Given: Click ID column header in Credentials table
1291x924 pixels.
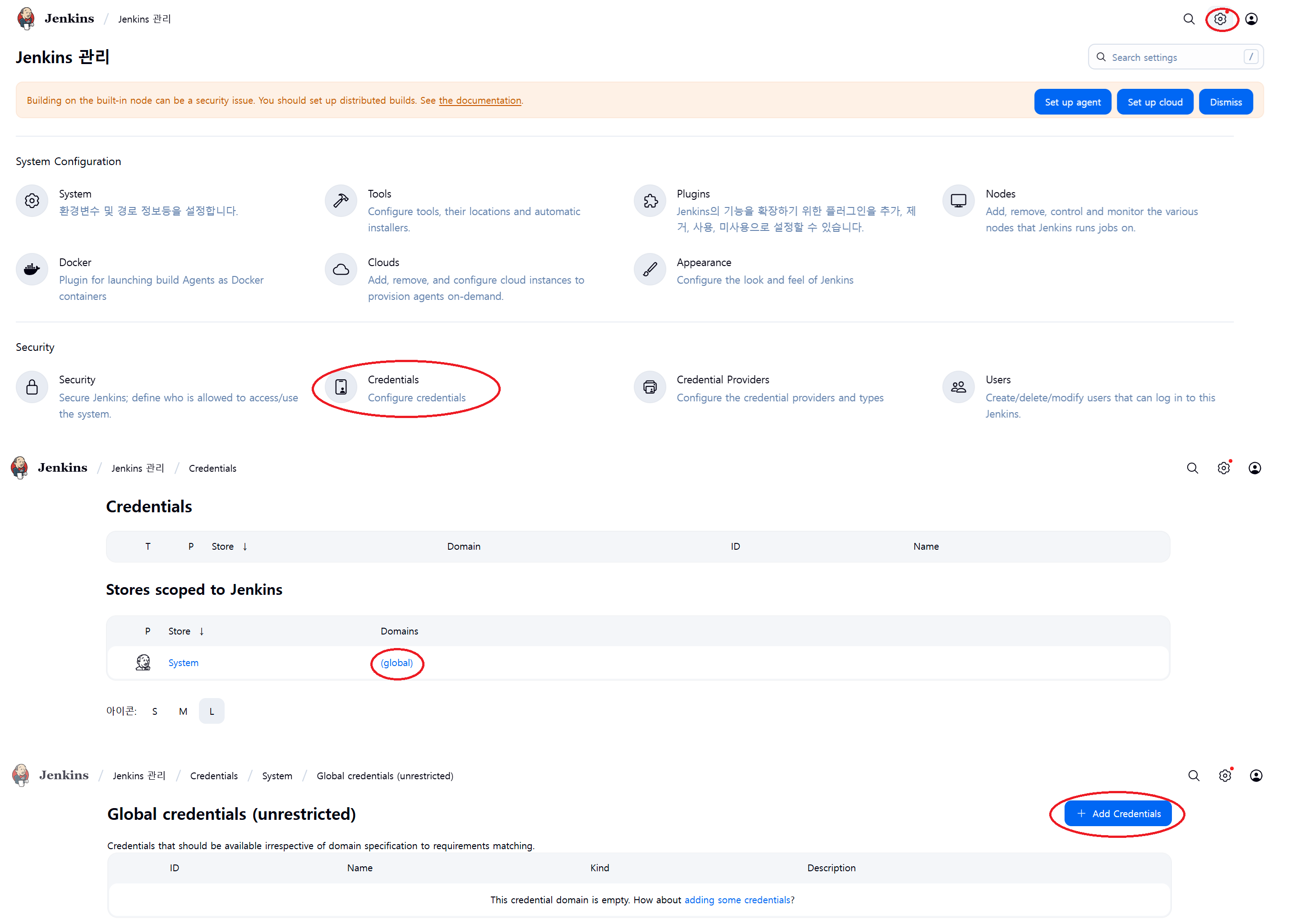Looking at the screenshot, I should point(735,546).
